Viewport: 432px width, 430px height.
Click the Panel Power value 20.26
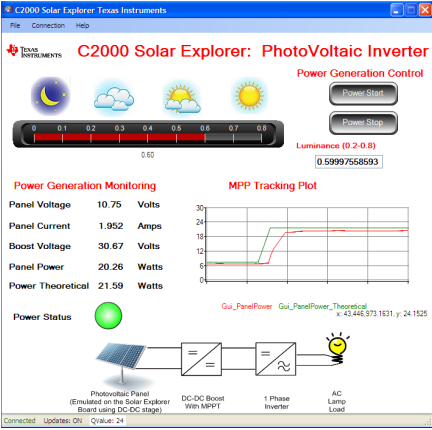(x=110, y=267)
